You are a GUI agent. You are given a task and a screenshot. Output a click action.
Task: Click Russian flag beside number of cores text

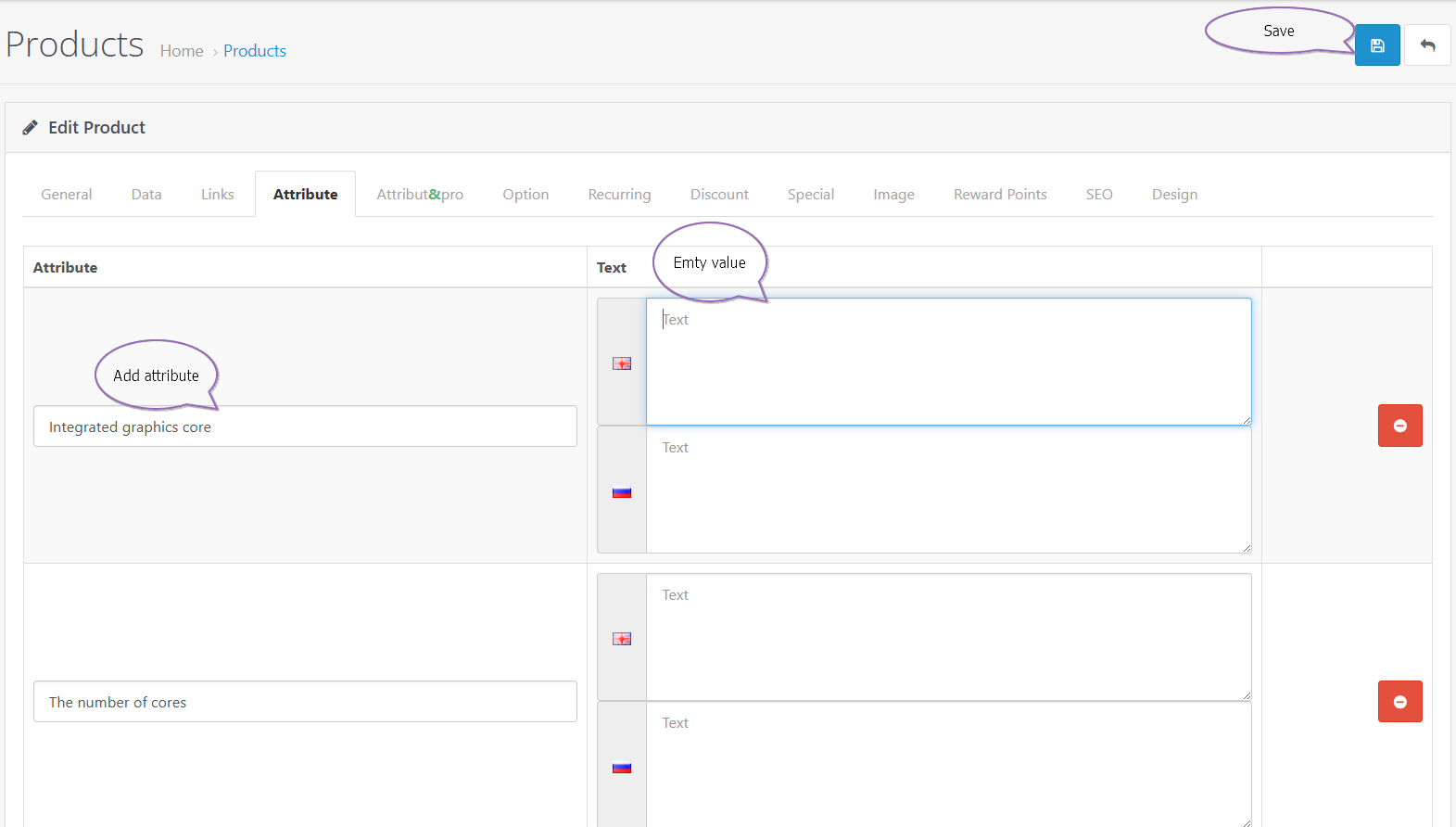click(x=622, y=767)
